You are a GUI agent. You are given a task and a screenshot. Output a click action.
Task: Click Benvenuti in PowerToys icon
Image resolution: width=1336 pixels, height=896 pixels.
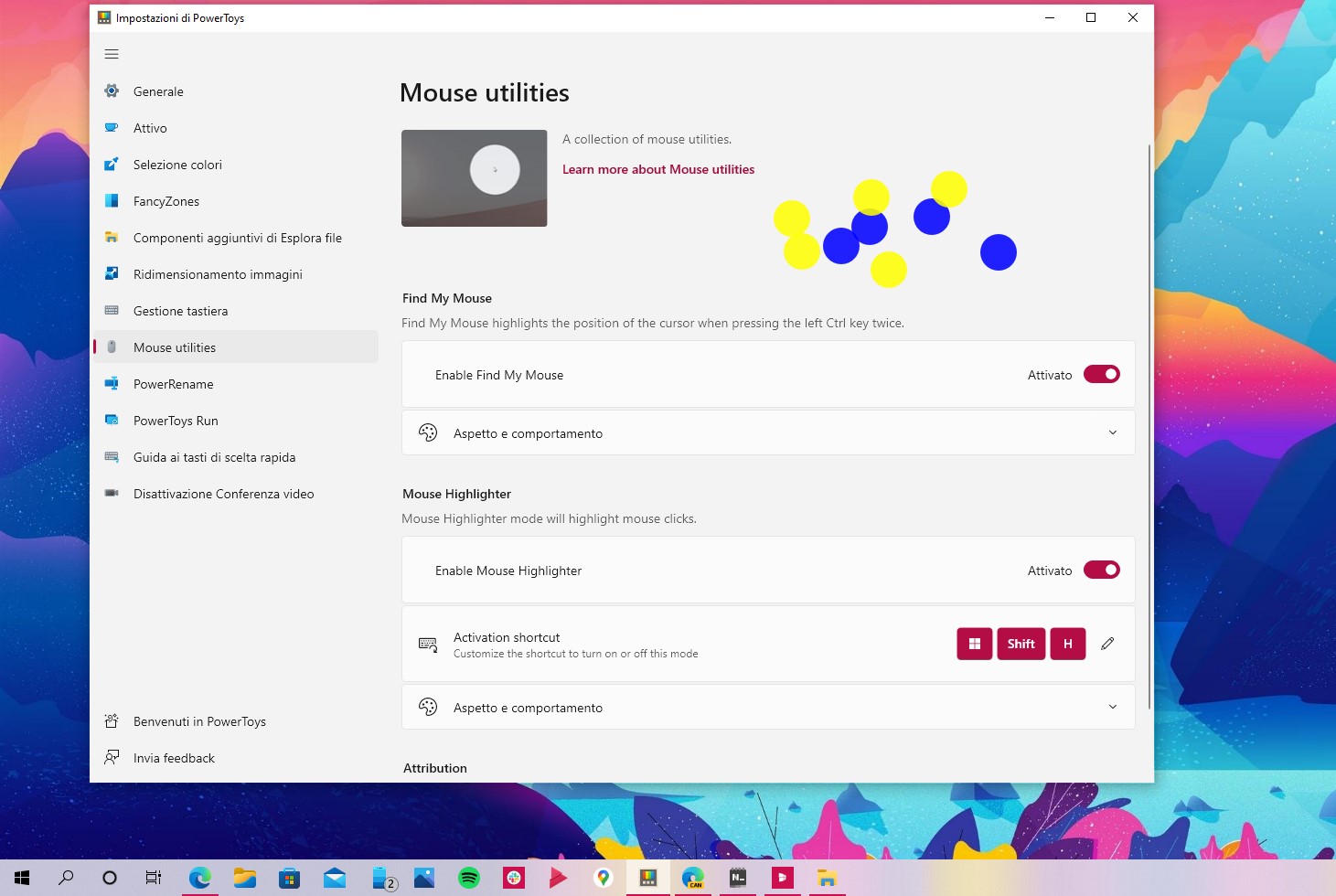(112, 721)
